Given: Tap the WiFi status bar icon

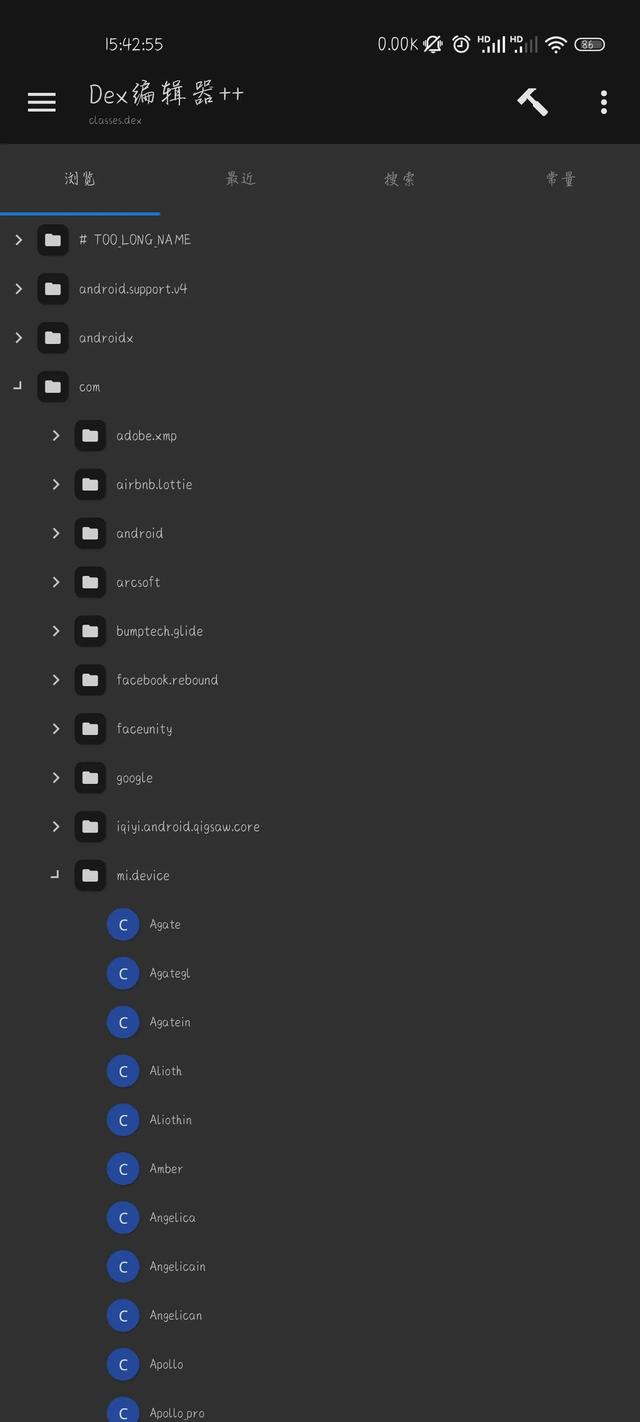Looking at the screenshot, I should [x=556, y=44].
